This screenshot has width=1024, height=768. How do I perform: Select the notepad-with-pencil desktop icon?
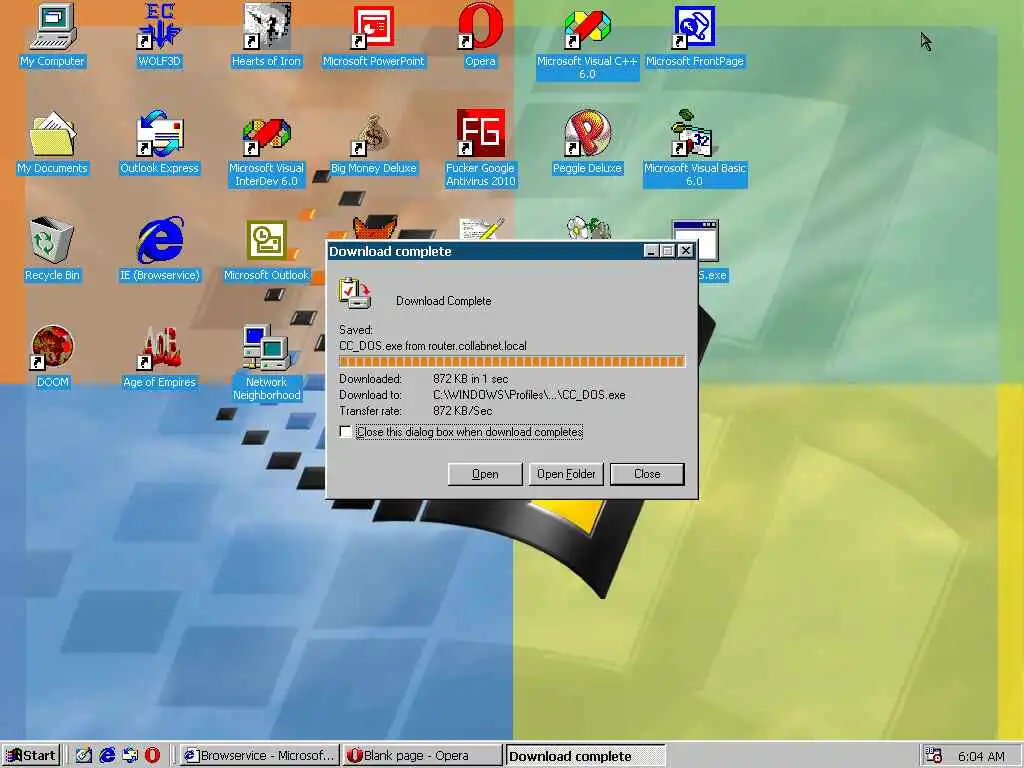click(481, 229)
